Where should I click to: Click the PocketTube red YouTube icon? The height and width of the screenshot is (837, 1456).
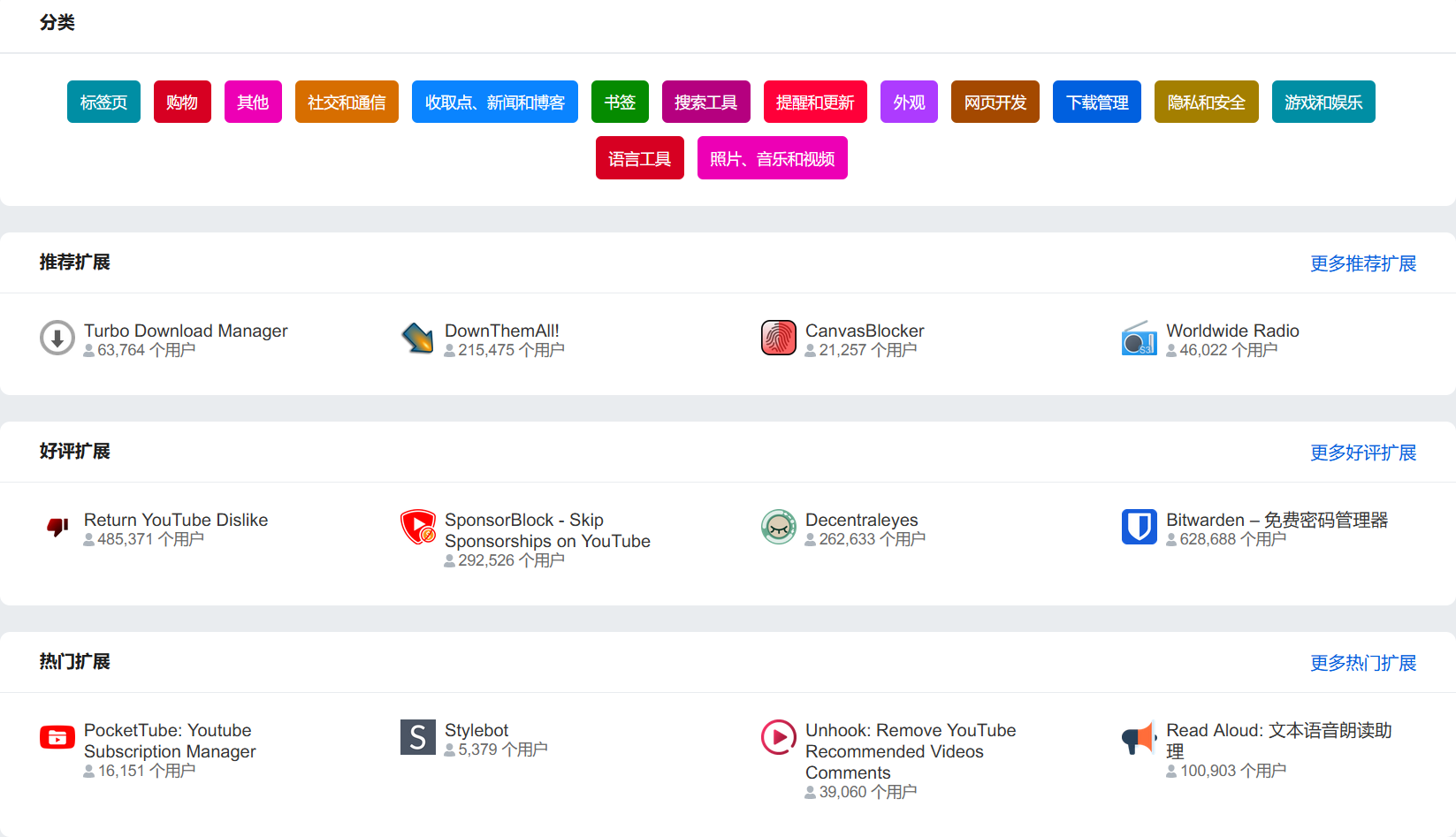pos(57,737)
